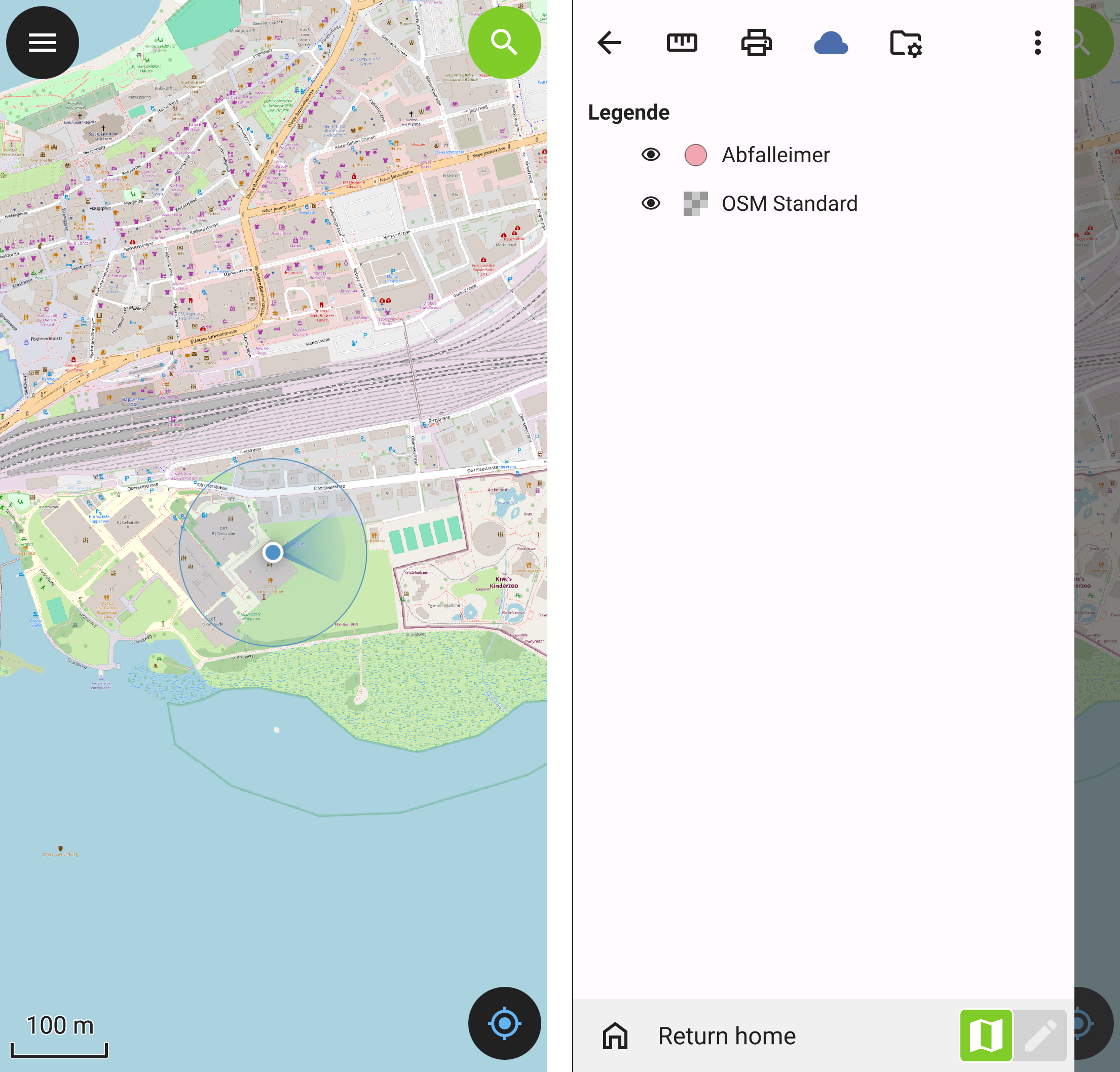Viewport: 1120px width, 1072px height.
Task: Click the print map icon
Action: 756,43
